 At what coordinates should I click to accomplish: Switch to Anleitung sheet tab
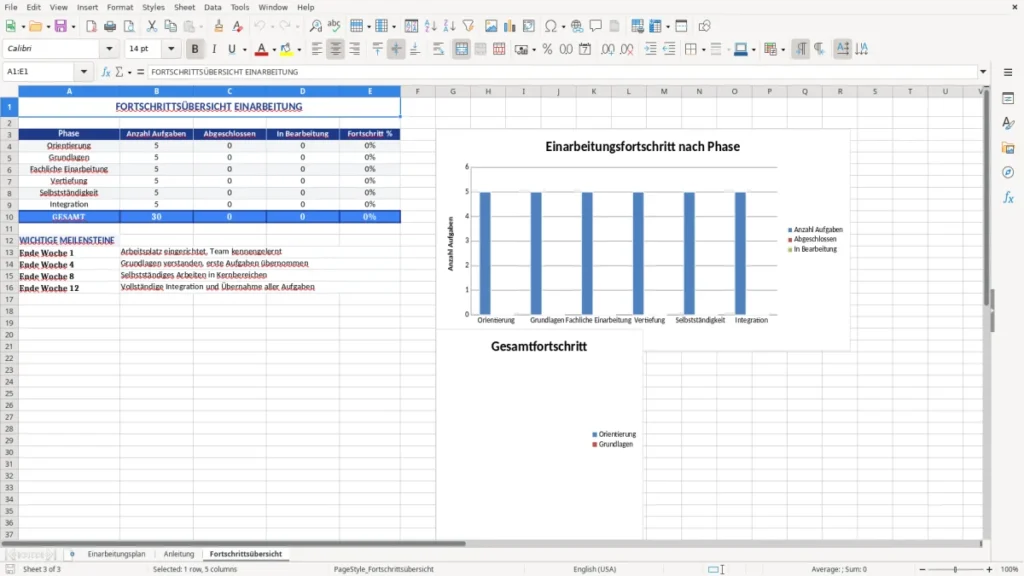pyautogui.click(x=179, y=554)
